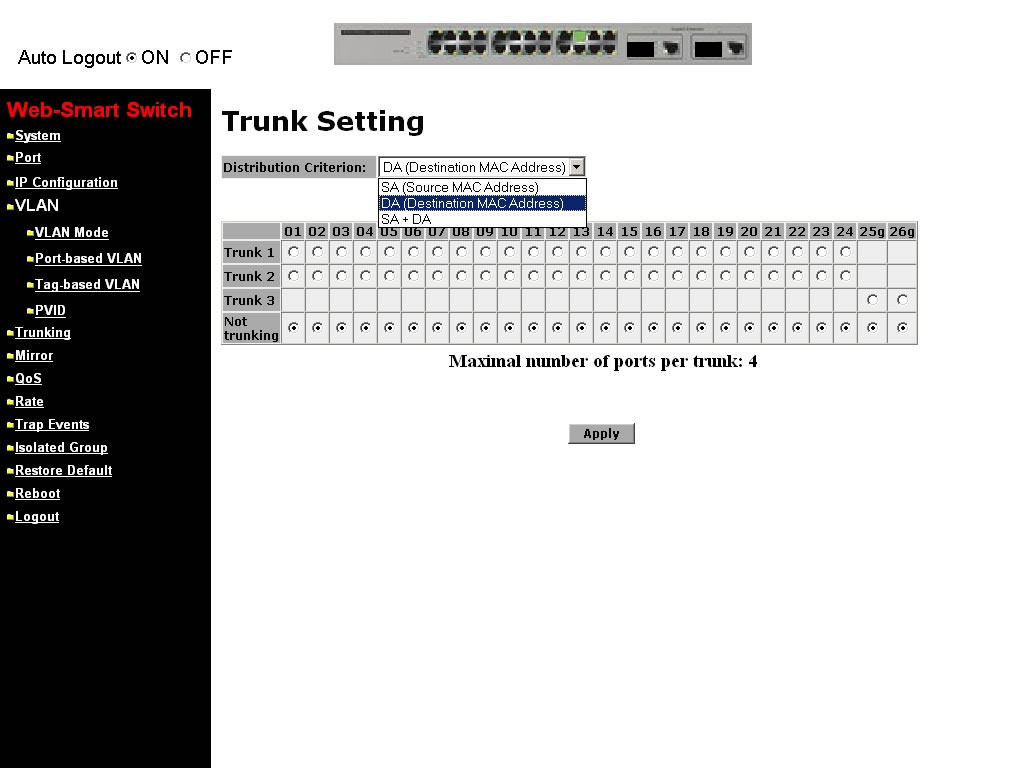1024x768 pixels.
Task: Click the folder icon beside PVID
Action: pyautogui.click(x=30, y=311)
